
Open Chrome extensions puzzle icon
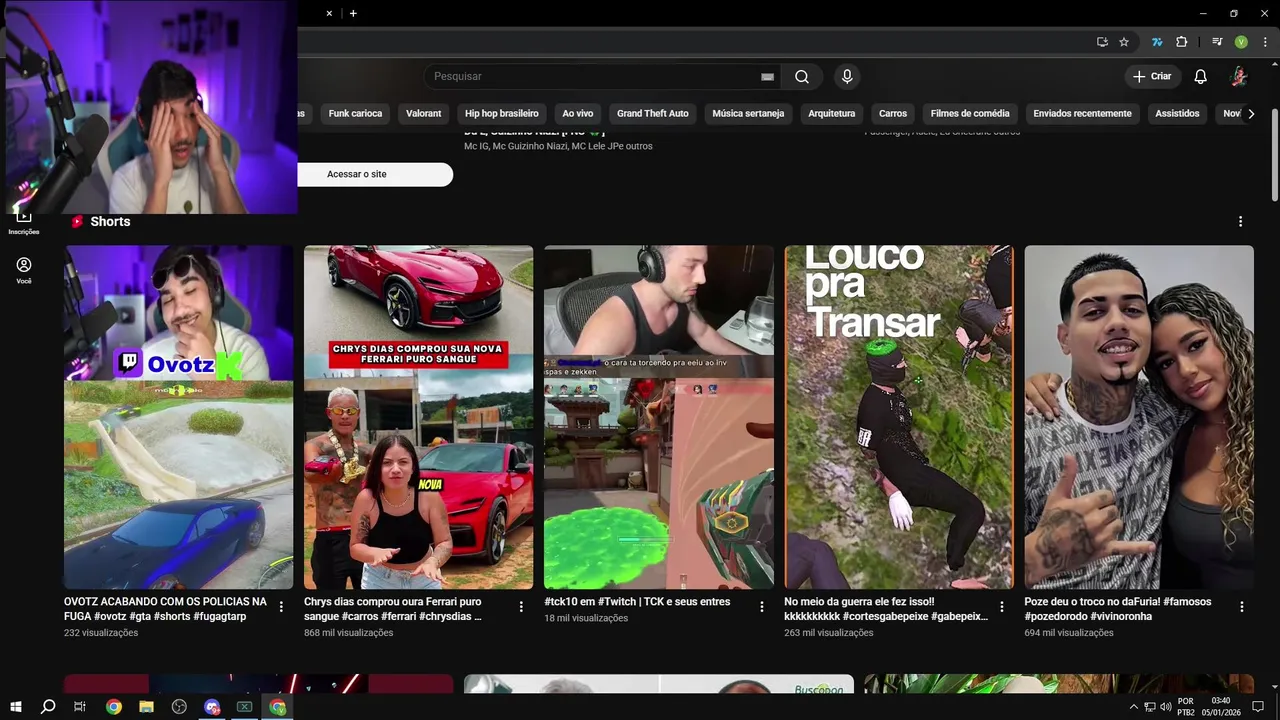click(x=1182, y=42)
